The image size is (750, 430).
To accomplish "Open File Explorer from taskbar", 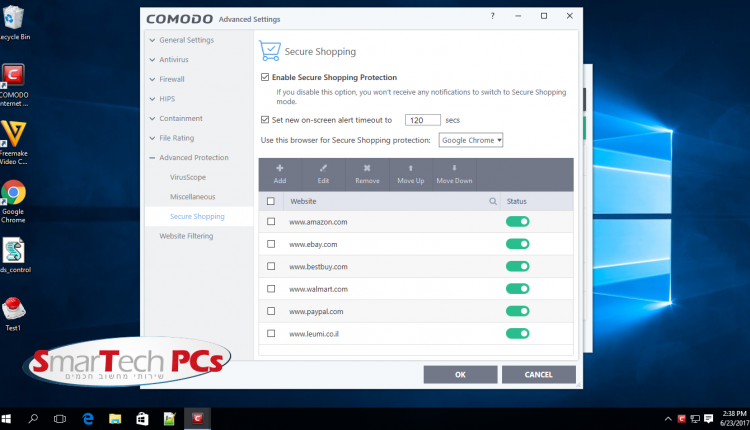I will pos(115,419).
